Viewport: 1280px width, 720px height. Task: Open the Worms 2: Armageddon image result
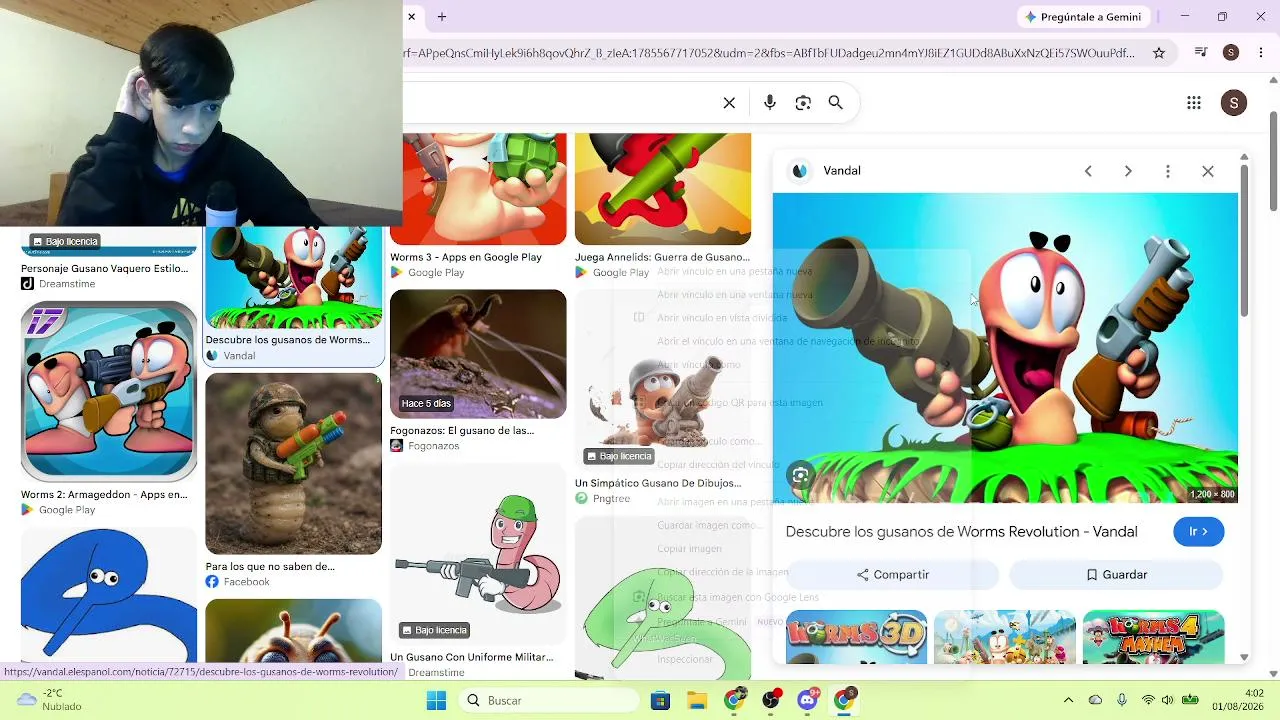[x=109, y=392]
